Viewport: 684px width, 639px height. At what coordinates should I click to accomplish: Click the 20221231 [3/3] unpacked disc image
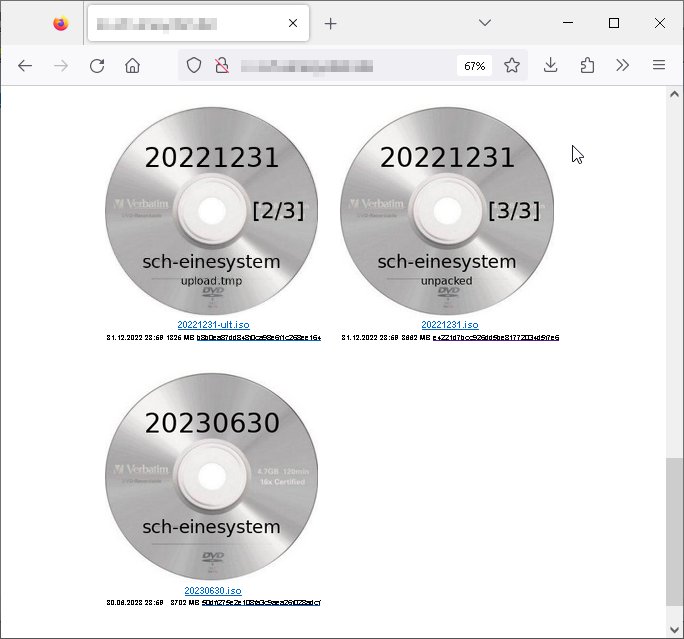(447, 212)
